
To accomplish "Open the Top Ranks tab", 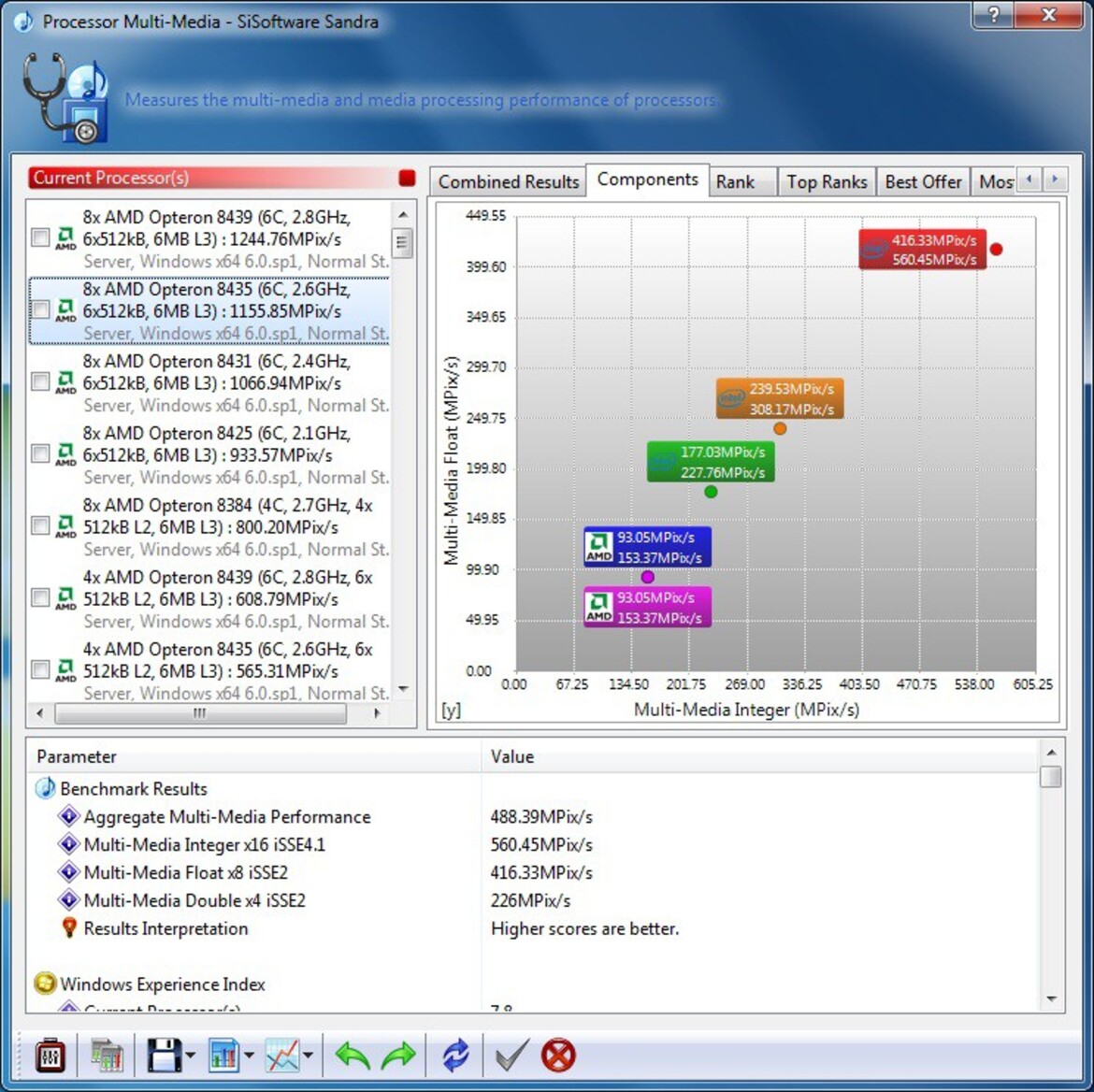I will click(x=827, y=181).
